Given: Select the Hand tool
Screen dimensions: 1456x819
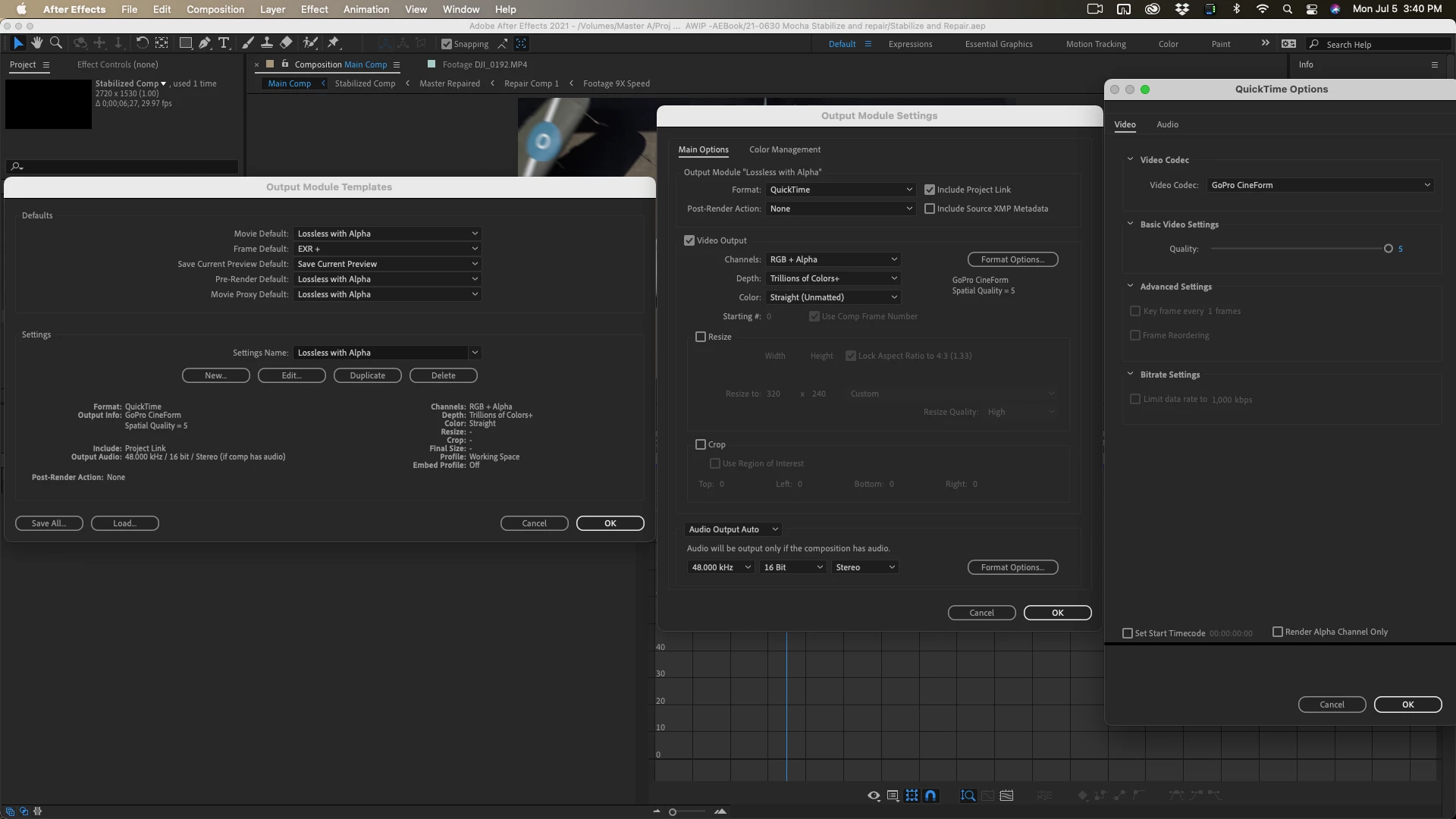Looking at the screenshot, I should (x=36, y=43).
